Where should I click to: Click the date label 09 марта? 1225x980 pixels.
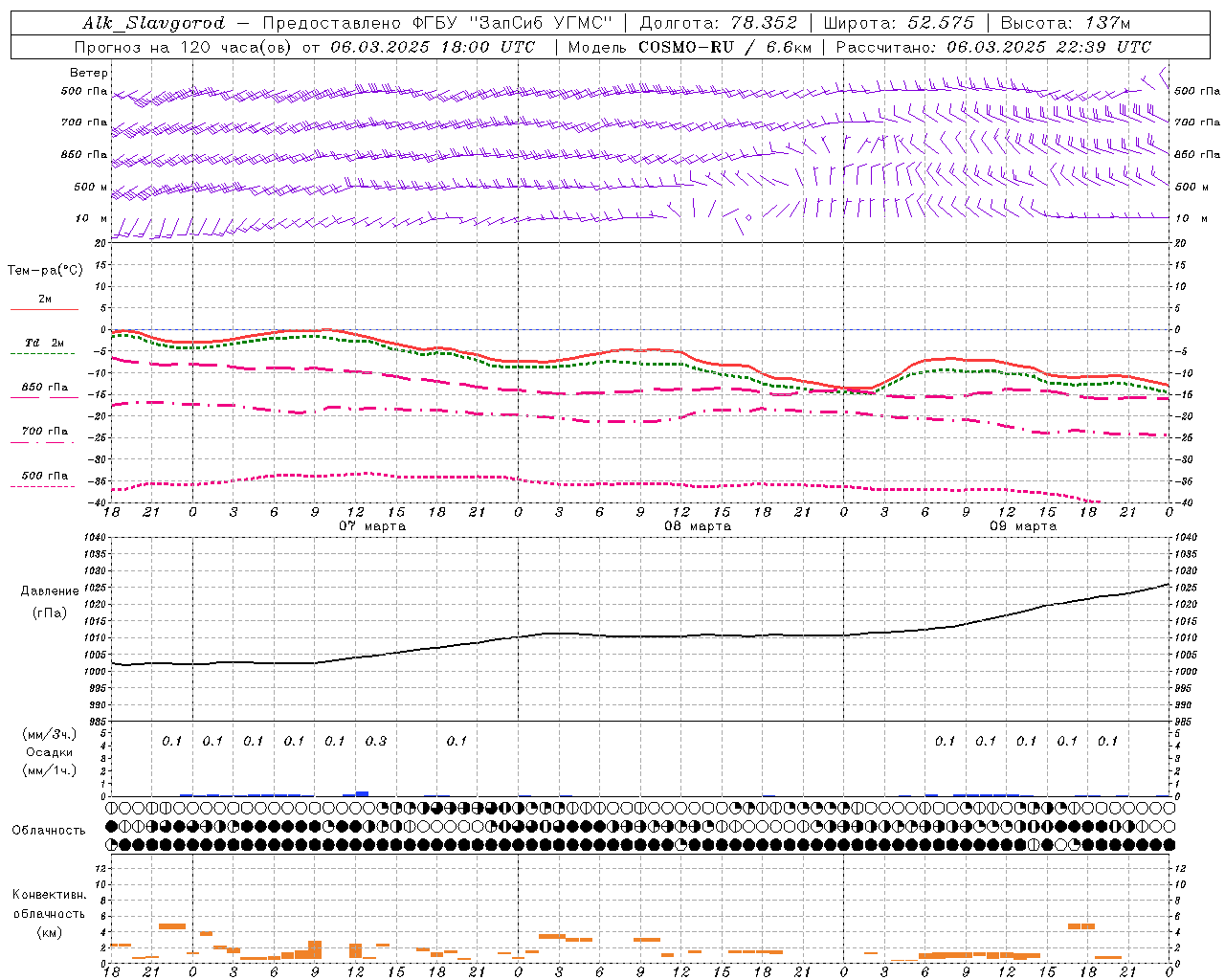pyautogui.click(x=1023, y=526)
